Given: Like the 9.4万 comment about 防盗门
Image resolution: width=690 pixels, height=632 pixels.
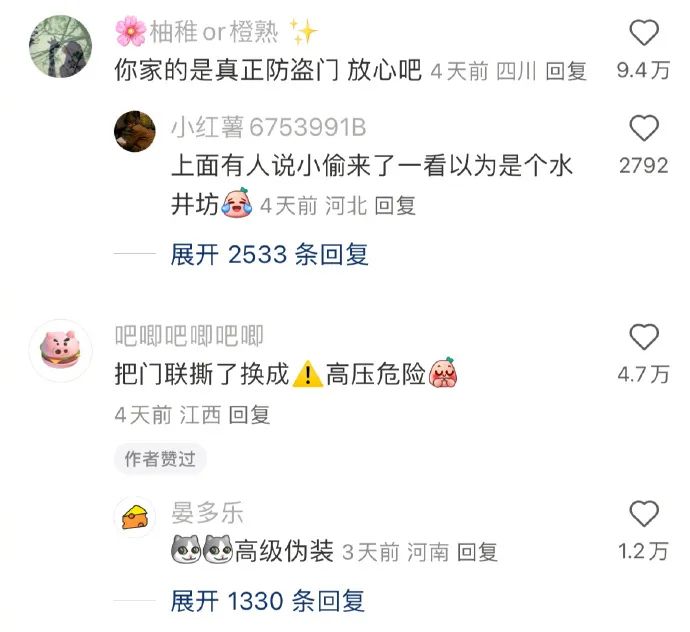Looking at the screenshot, I should [x=644, y=33].
